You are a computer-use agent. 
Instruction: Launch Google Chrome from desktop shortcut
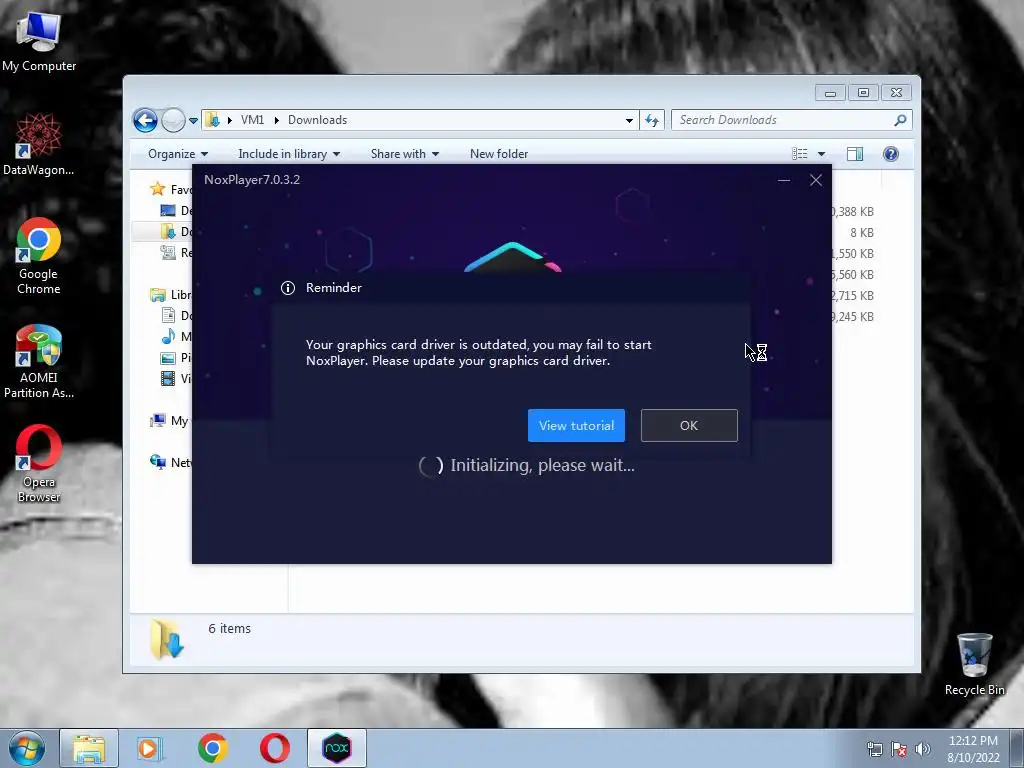[x=39, y=255]
